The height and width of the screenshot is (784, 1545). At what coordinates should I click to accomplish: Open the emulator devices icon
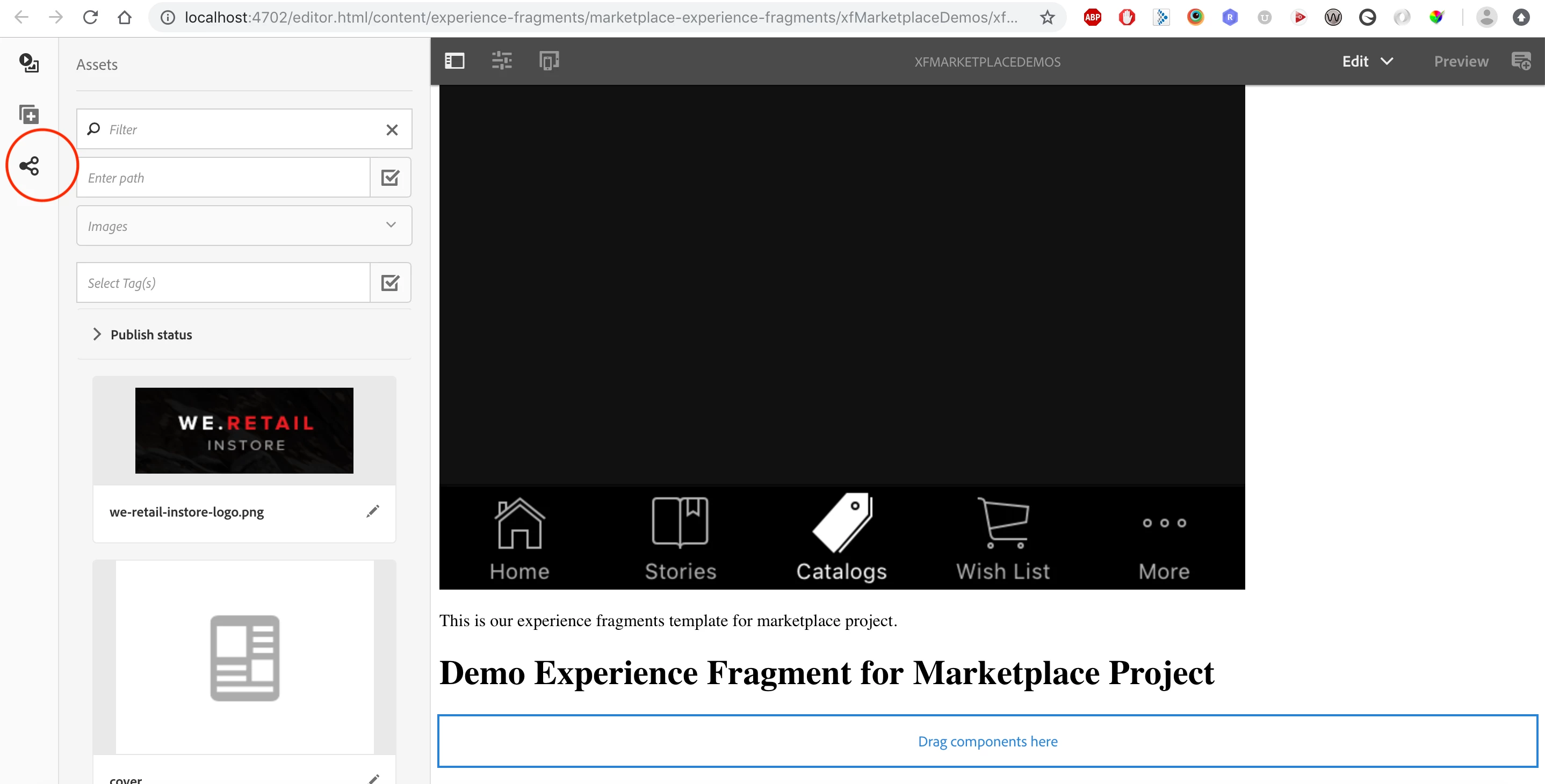point(549,61)
